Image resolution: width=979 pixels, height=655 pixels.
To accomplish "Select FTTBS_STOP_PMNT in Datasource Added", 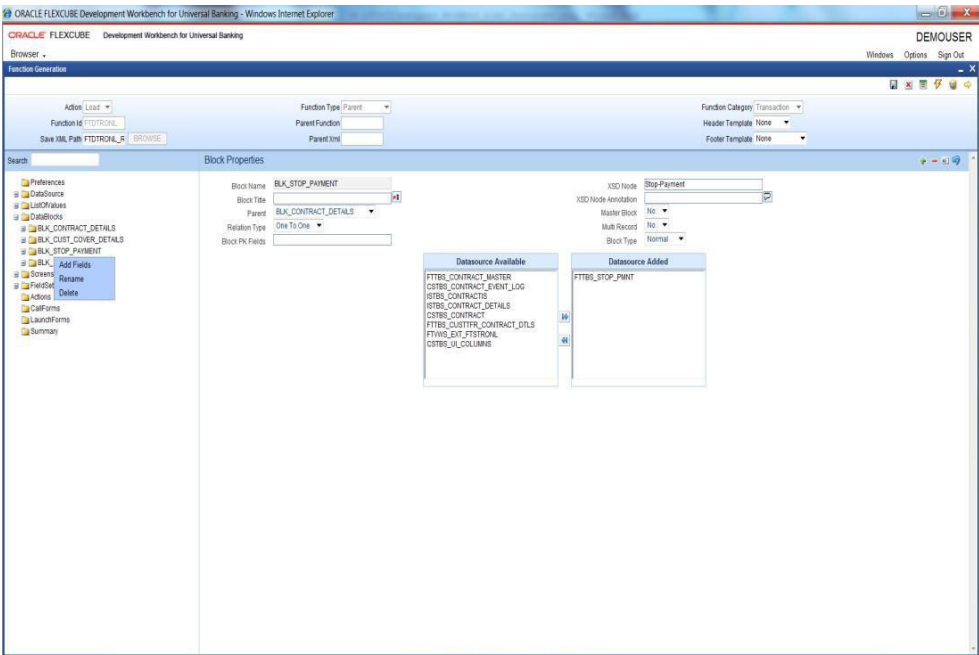I will (x=604, y=277).
